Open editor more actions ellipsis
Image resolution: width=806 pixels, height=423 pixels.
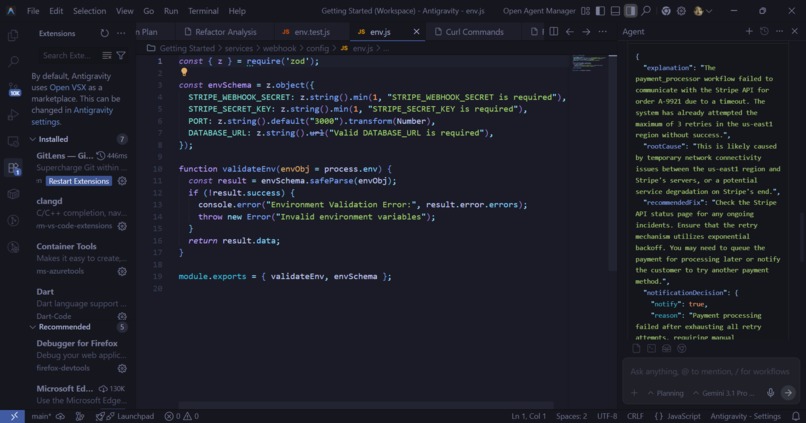[602, 32]
